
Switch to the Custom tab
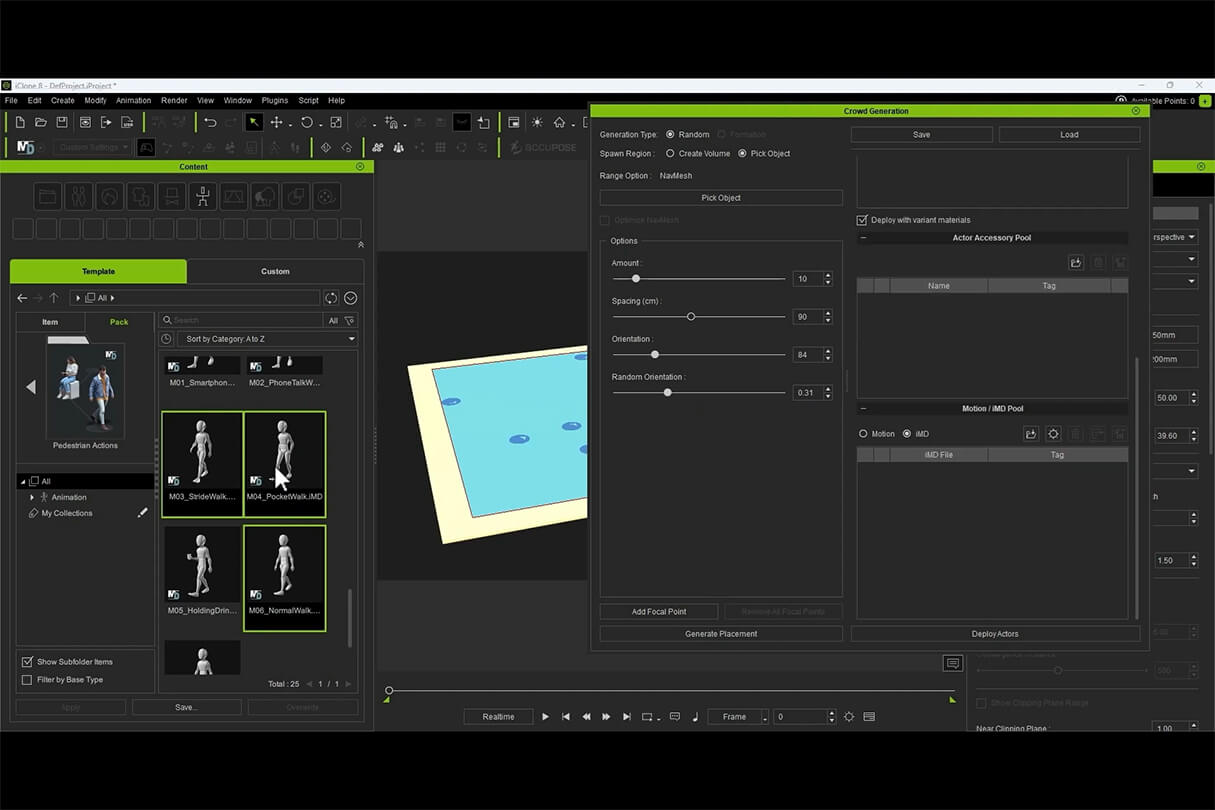coord(275,271)
